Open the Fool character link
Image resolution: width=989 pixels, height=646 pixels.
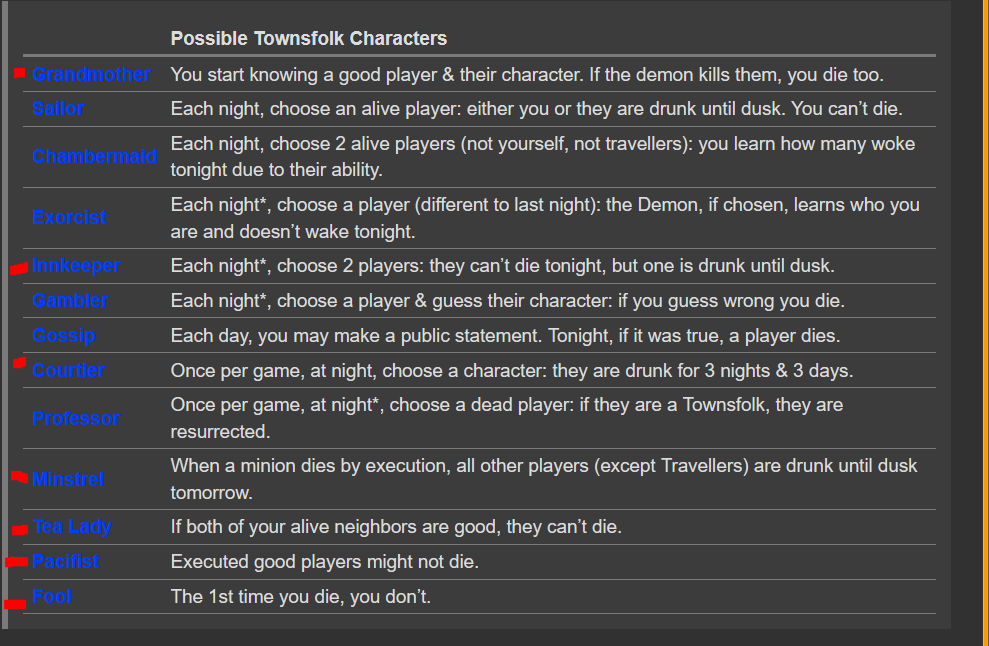(52, 596)
